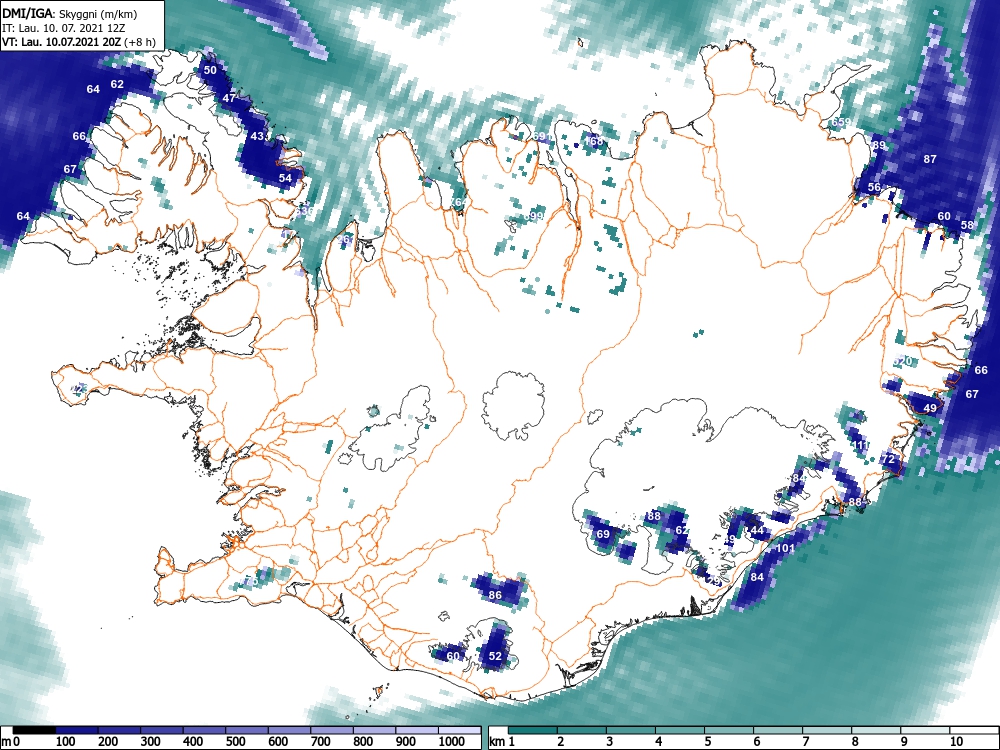Click visibility value '50' in the Westfjords
The height and width of the screenshot is (750, 1000).
[x=210, y=70]
